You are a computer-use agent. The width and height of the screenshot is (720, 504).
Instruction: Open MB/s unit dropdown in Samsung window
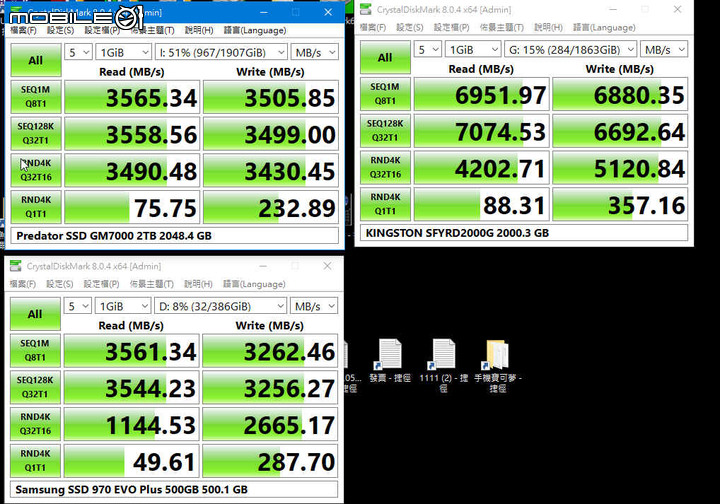(x=314, y=306)
